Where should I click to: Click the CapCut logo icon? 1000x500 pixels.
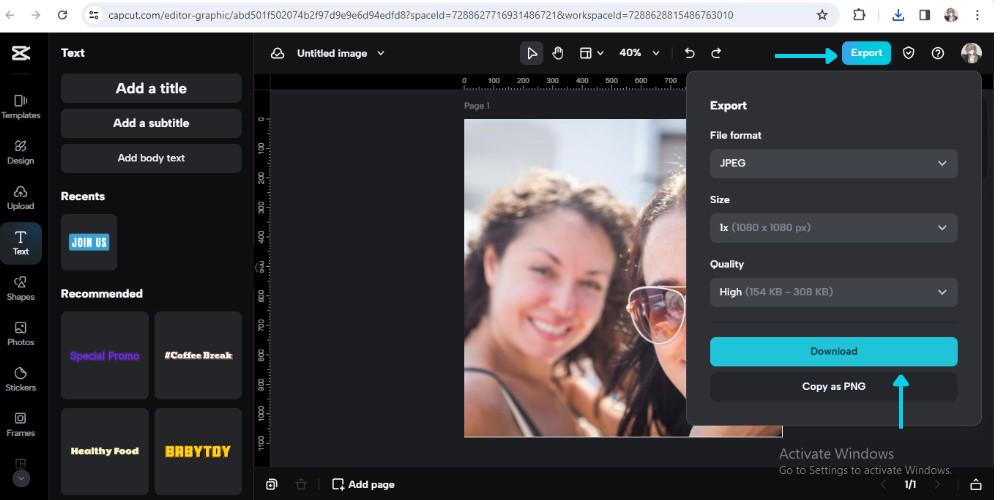pos(21,54)
